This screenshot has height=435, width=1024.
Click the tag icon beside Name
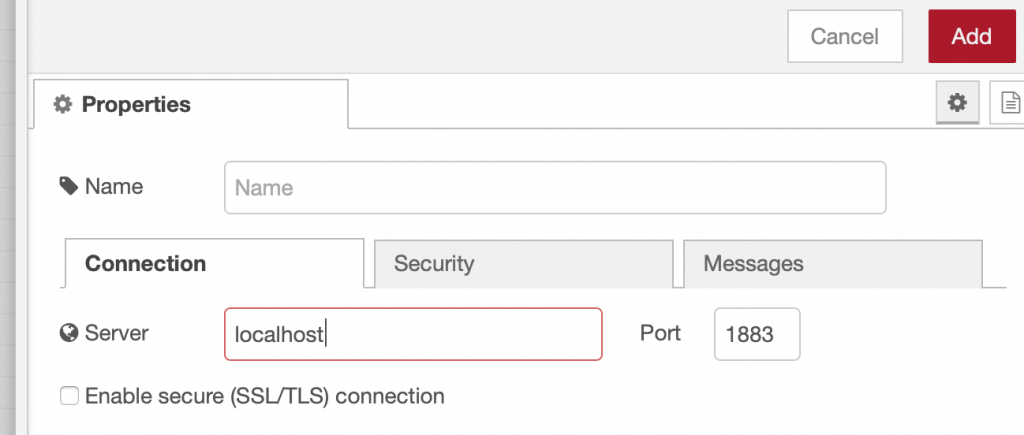[x=69, y=186]
